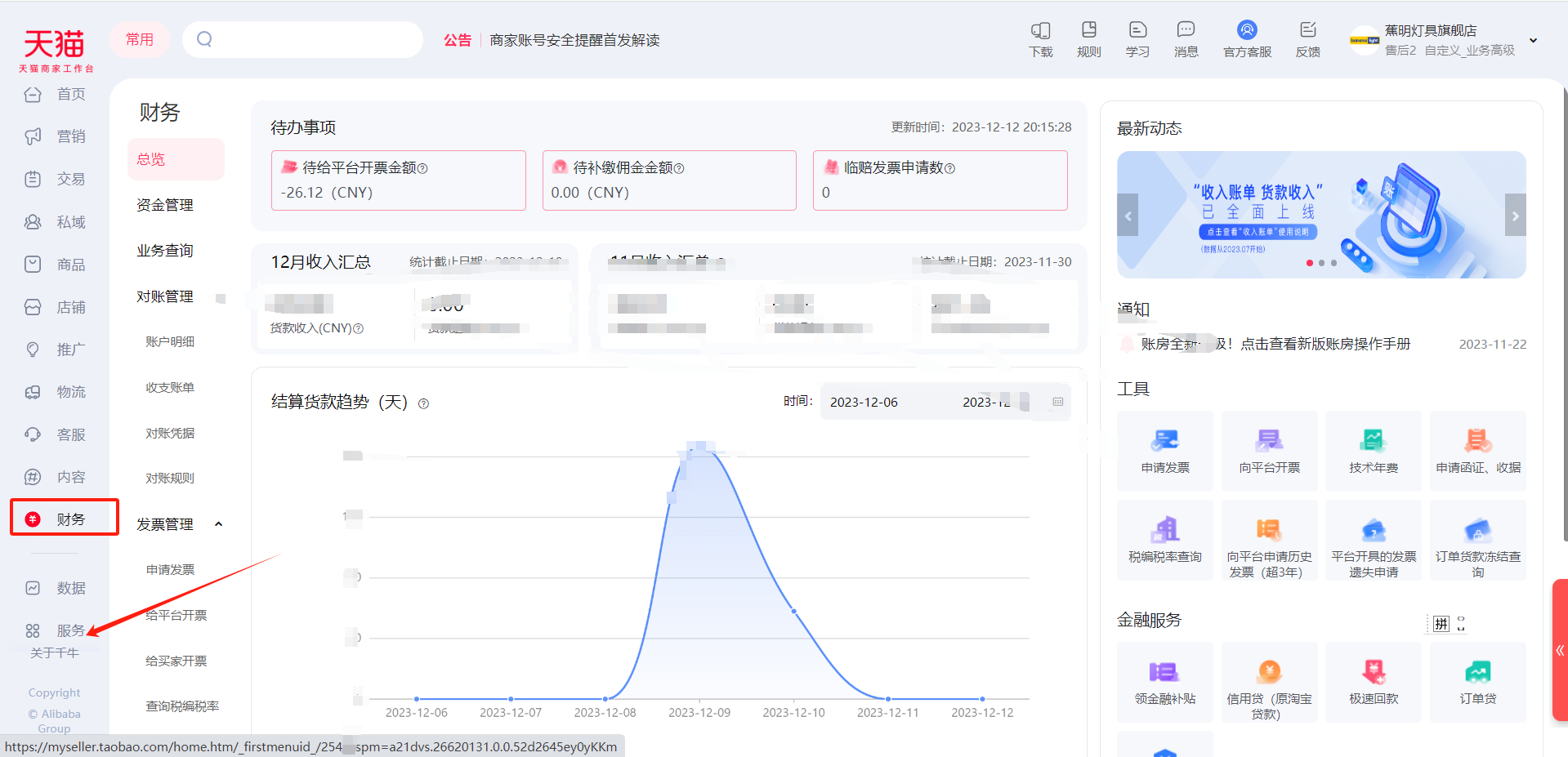Open the 申请发票 tool icon
Screen dimensions: 1568x757
(x=1165, y=451)
